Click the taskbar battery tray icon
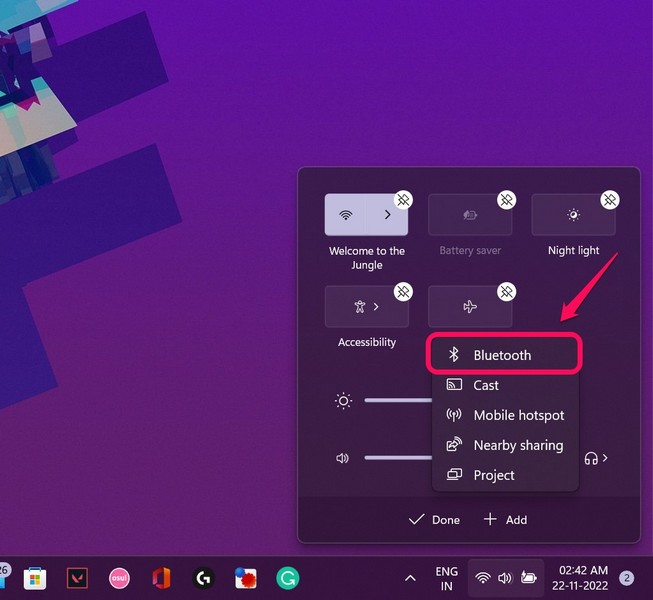The height and width of the screenshot is (600, 653). [528, 578]
